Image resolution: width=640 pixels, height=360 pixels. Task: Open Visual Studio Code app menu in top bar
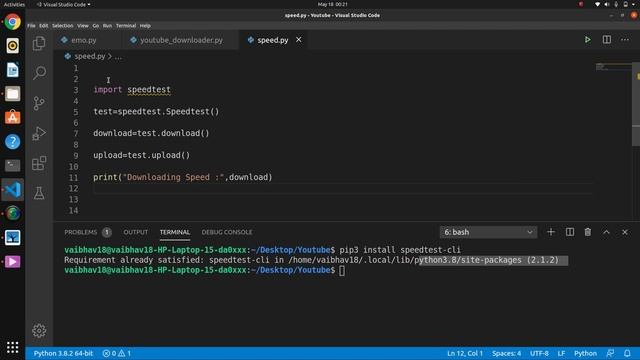click(x=63, y=4)
